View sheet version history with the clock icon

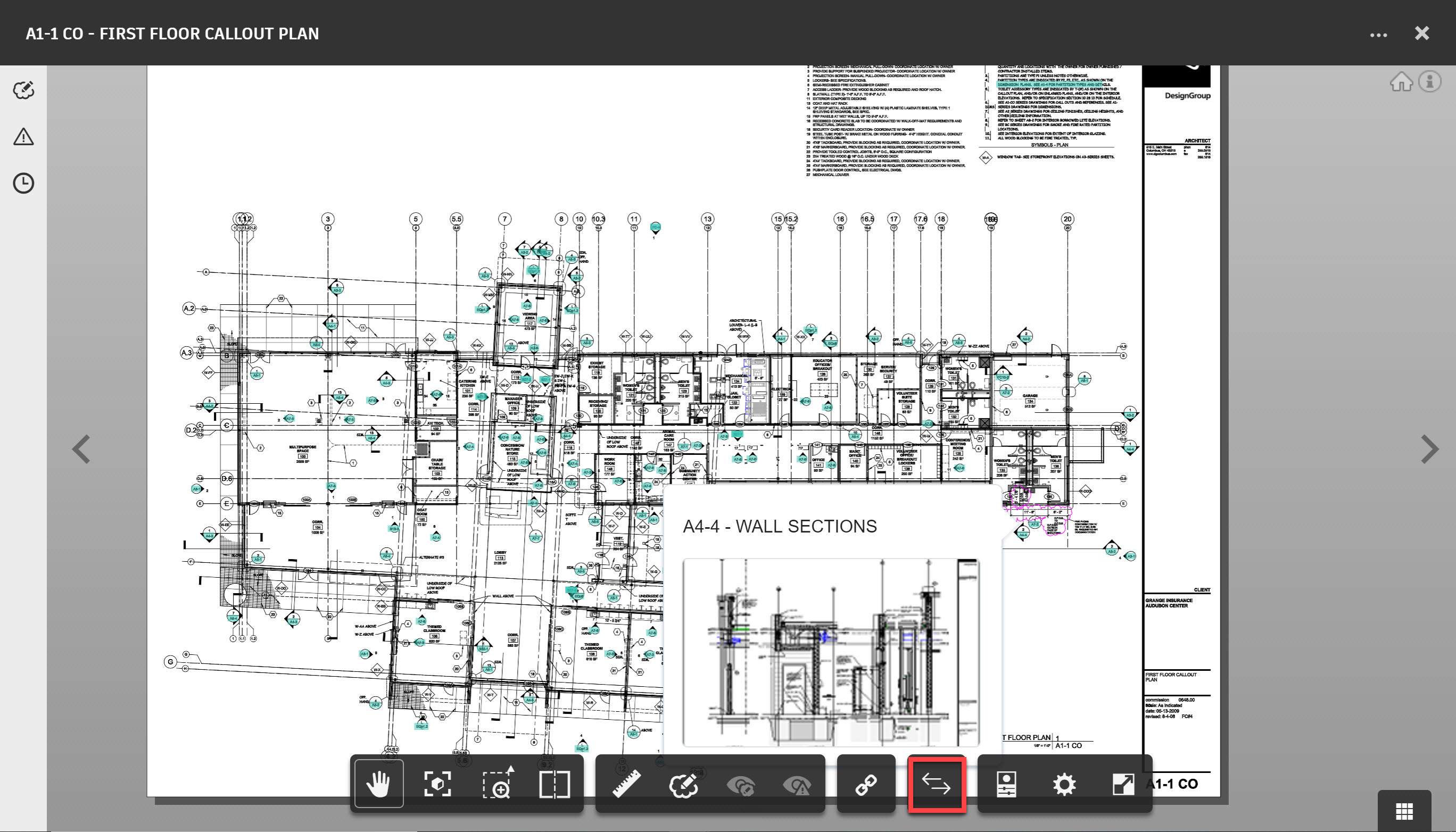[23, 184]
